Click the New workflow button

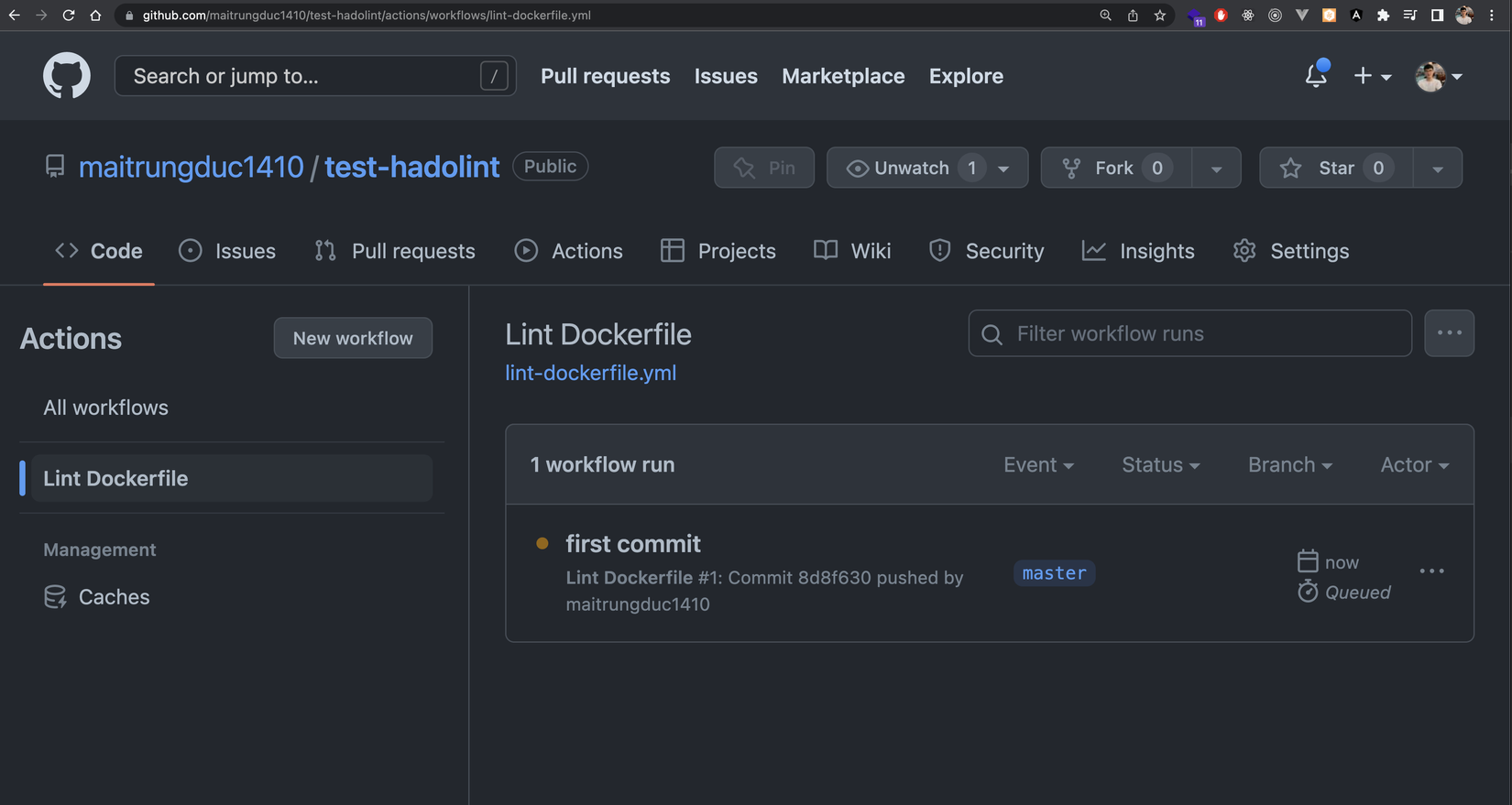point(353,338)
